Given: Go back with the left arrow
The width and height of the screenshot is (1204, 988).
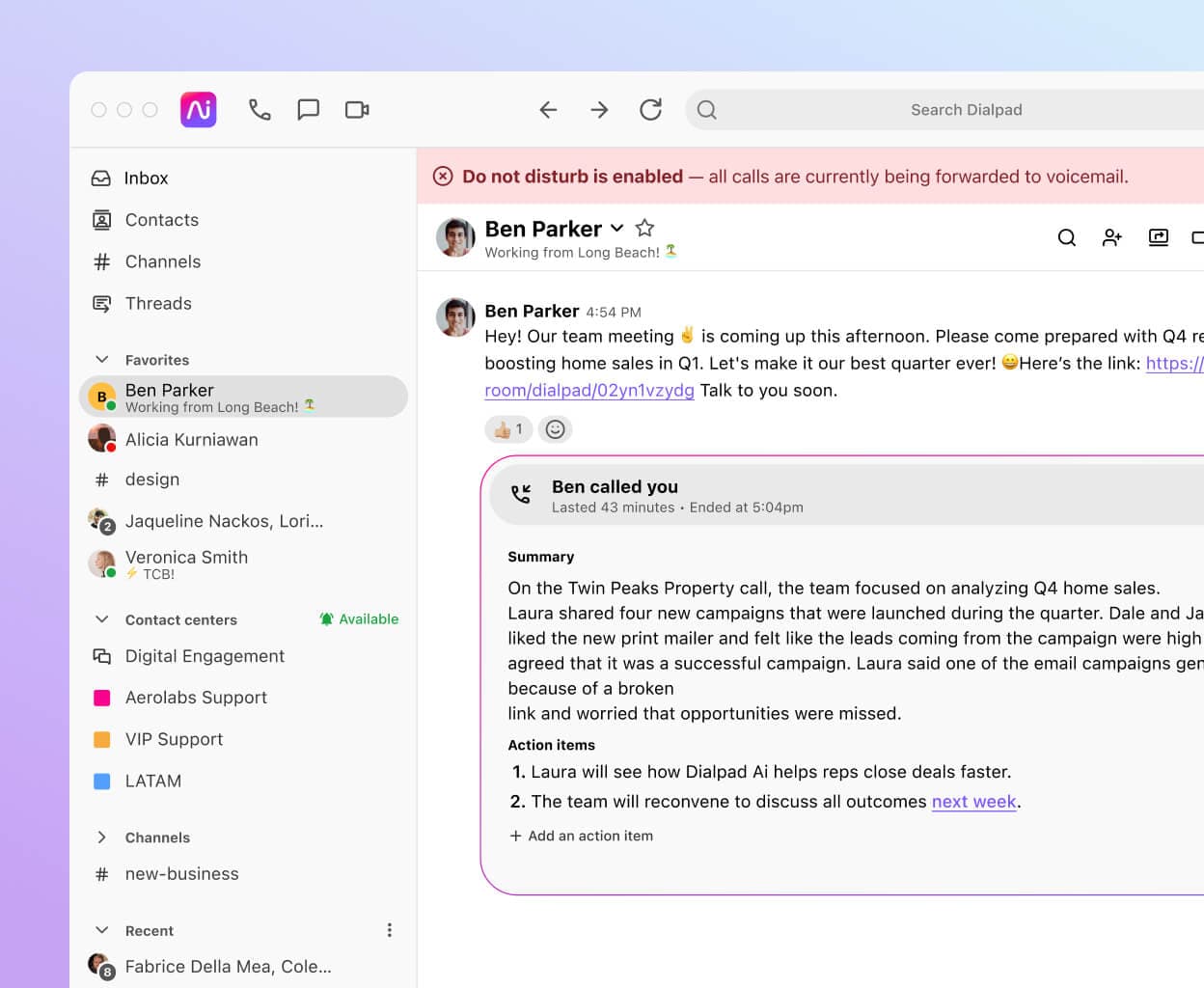Looking at the screenshot, I should click(548, 110).
